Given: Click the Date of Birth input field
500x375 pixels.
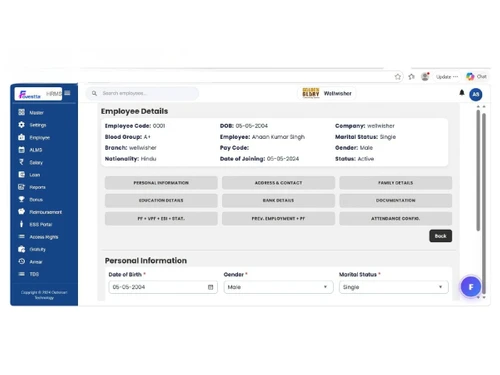Looking at the screenshot, I should pyautogui.click(x=163, y=287).
